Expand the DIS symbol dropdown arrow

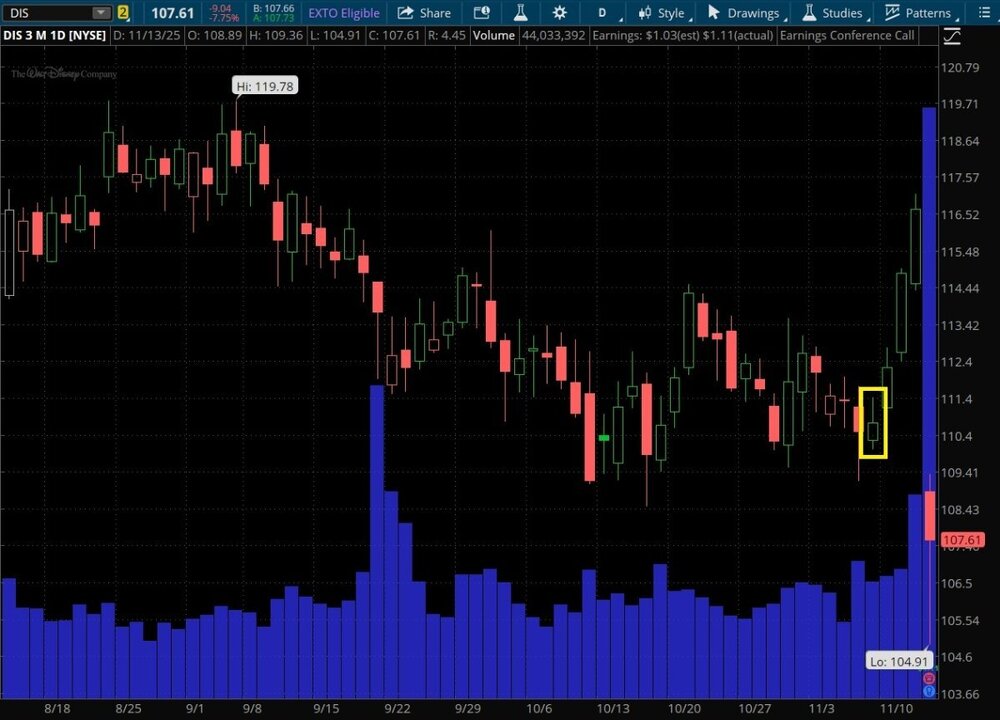click(100, 13)
